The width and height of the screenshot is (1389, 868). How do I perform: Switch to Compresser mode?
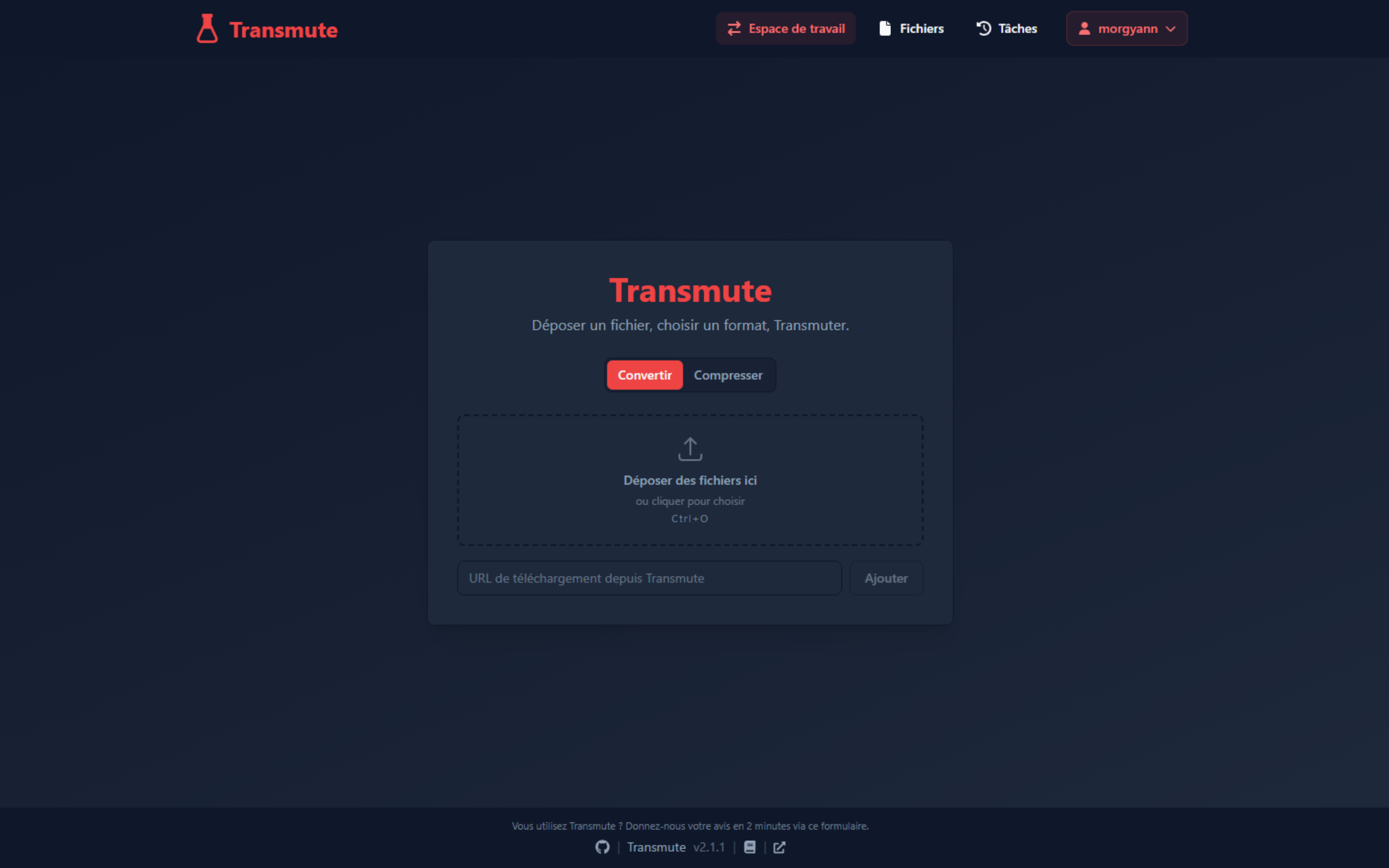click(728, 375)
